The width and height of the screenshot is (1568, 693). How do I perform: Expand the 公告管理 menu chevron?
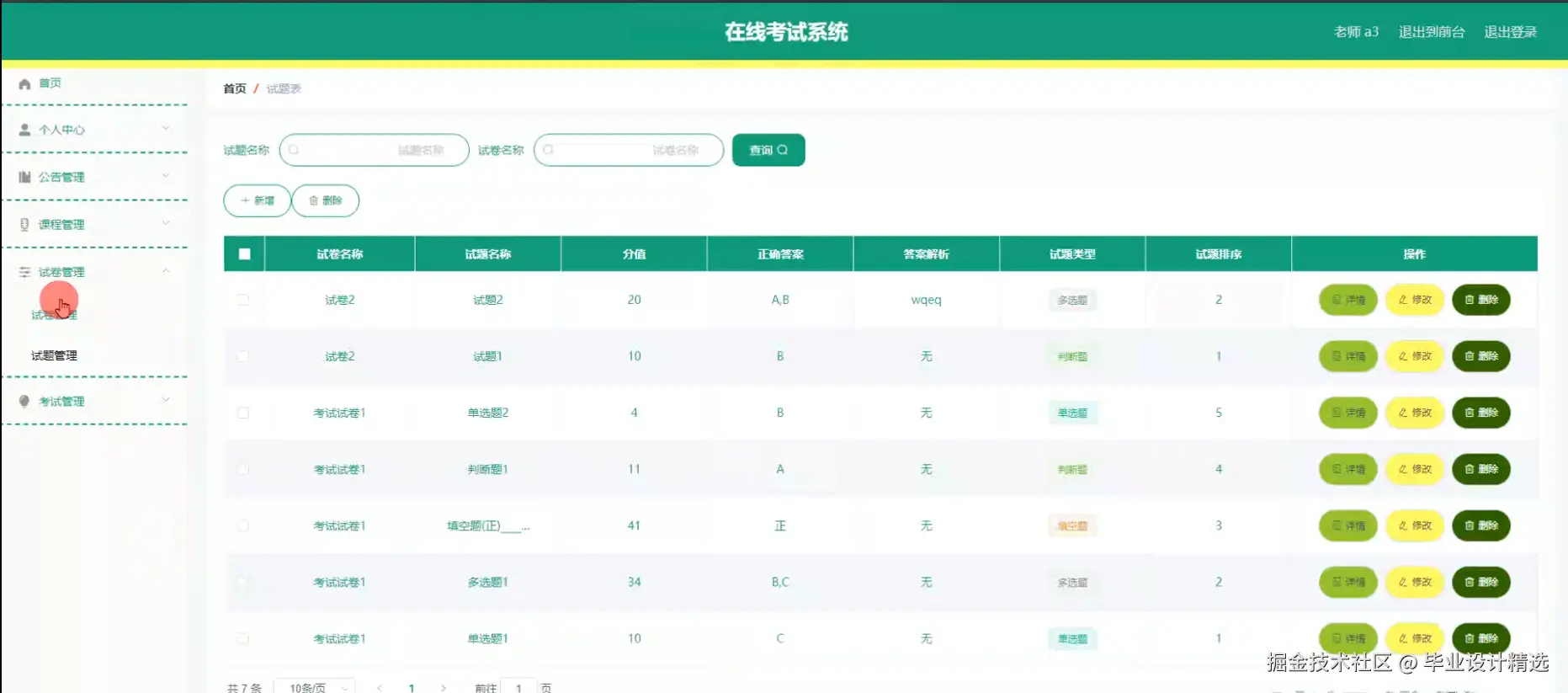(166, 176)
